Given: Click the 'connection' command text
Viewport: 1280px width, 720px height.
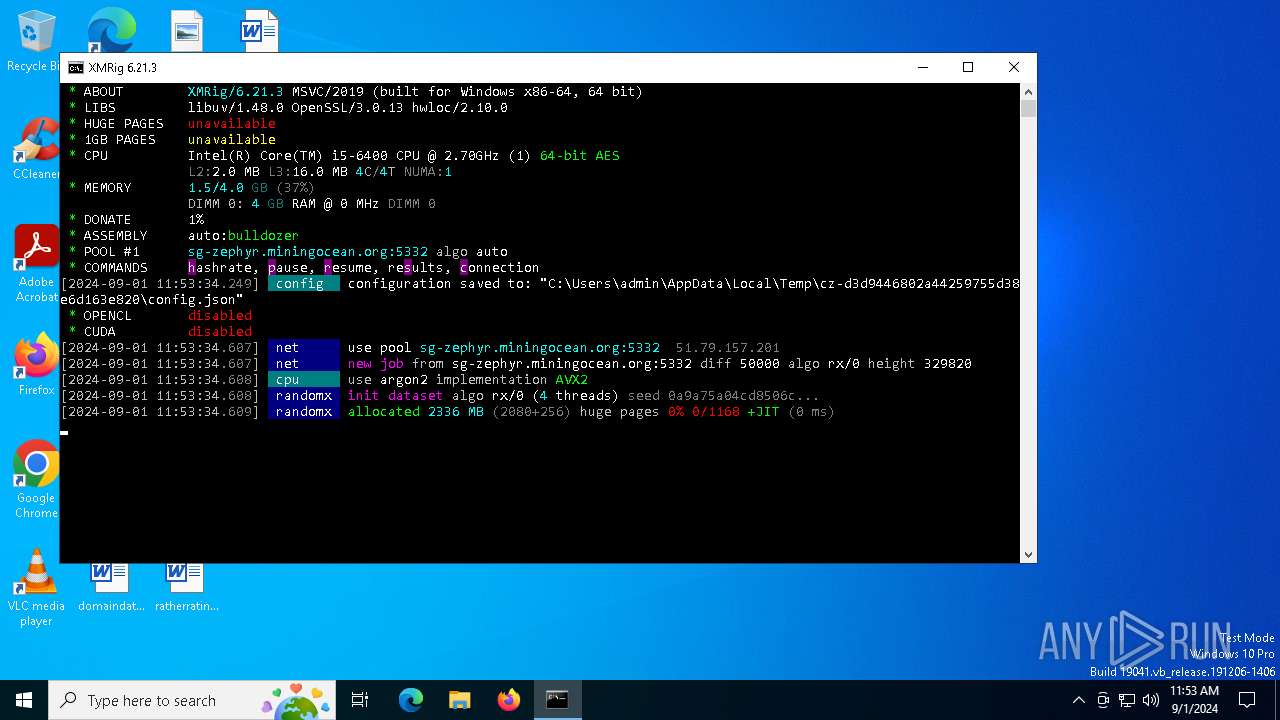Looking at the screenshot, I should pos(500,267).
